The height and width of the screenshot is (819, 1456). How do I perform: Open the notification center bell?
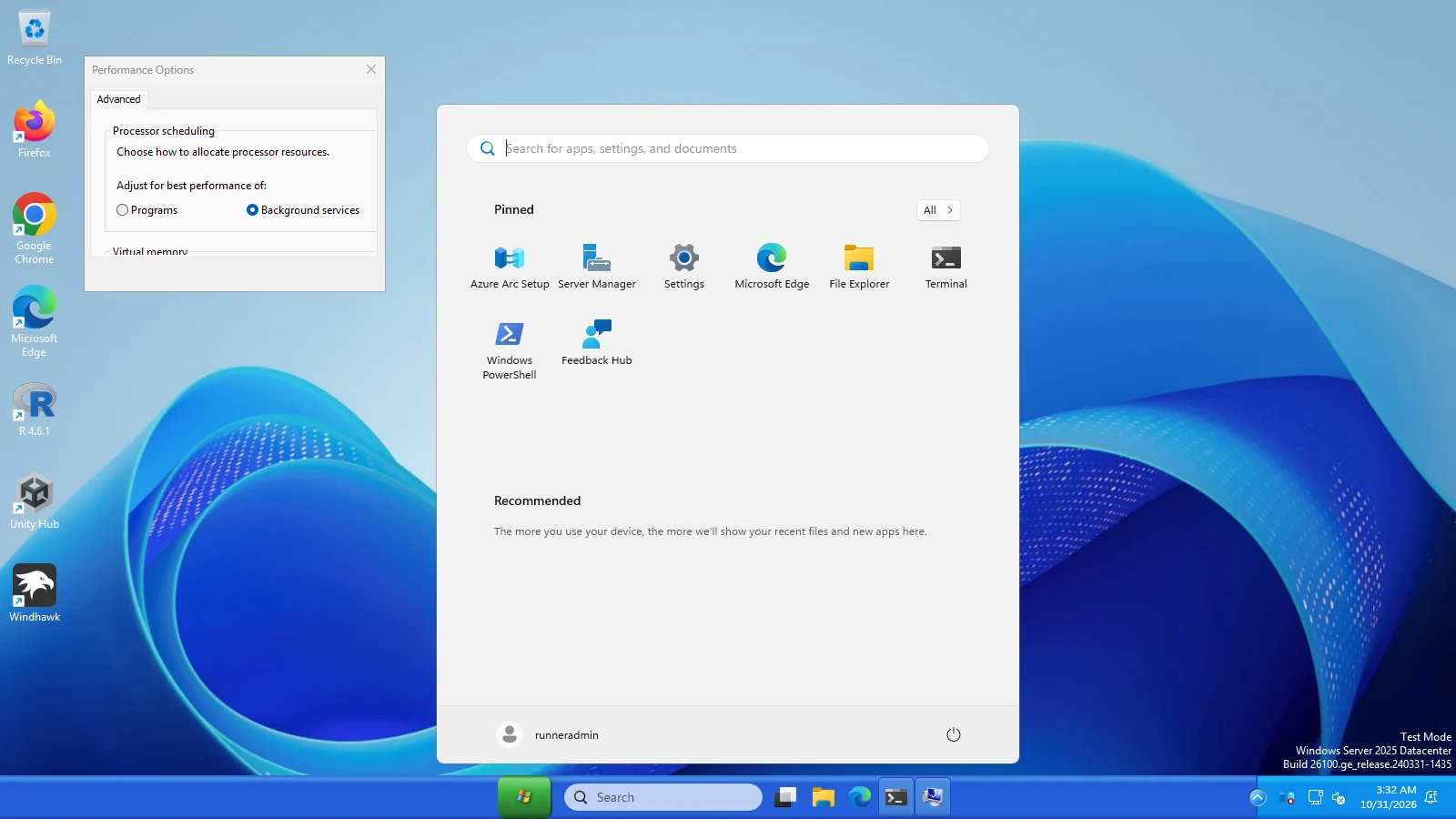pyautogui.click(x=1431, y=797)
